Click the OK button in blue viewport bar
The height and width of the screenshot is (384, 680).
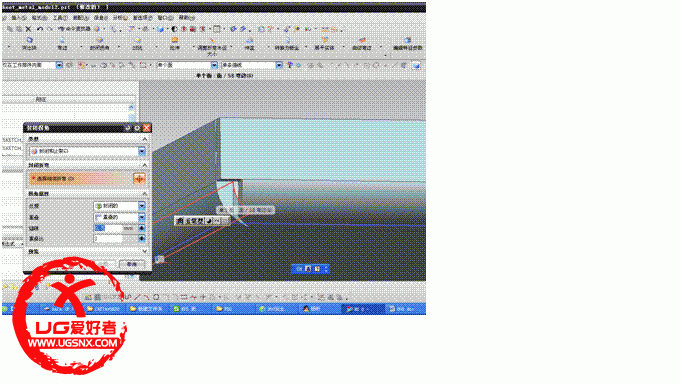coord(299,269)
